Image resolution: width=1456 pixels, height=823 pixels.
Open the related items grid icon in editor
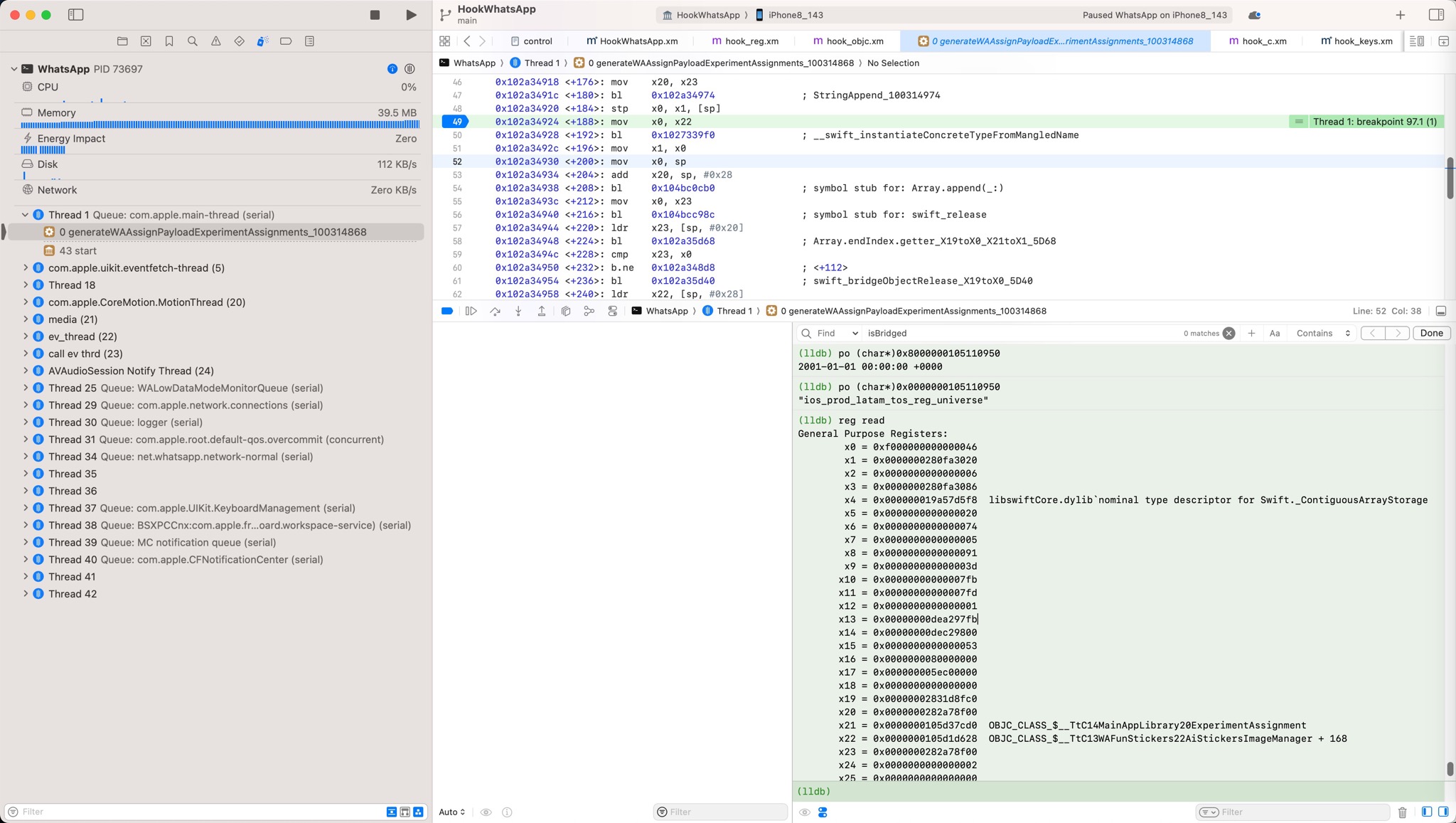[444, 41]
